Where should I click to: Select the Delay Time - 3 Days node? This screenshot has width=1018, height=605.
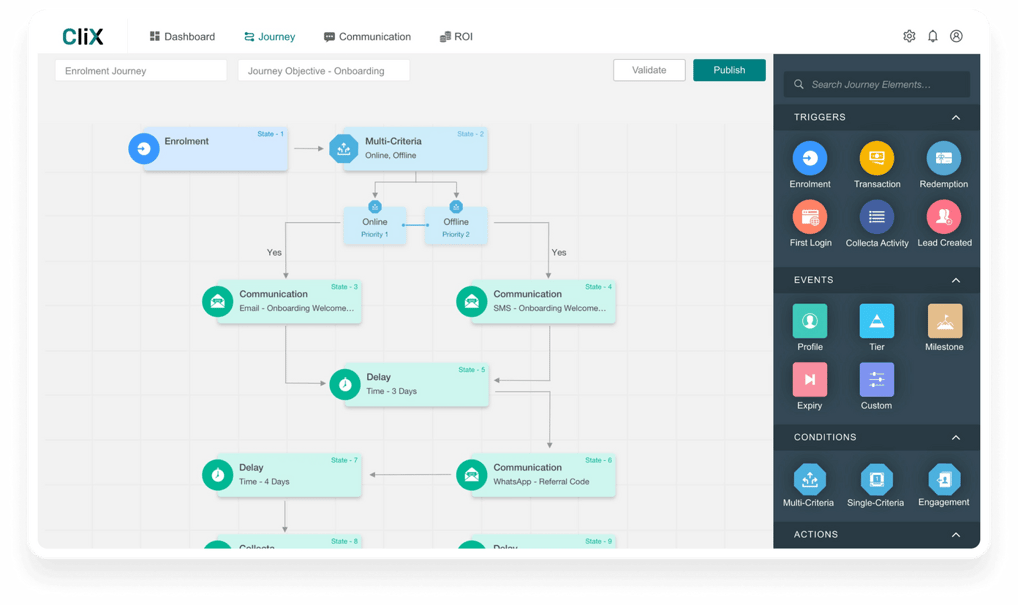[416, 384]
